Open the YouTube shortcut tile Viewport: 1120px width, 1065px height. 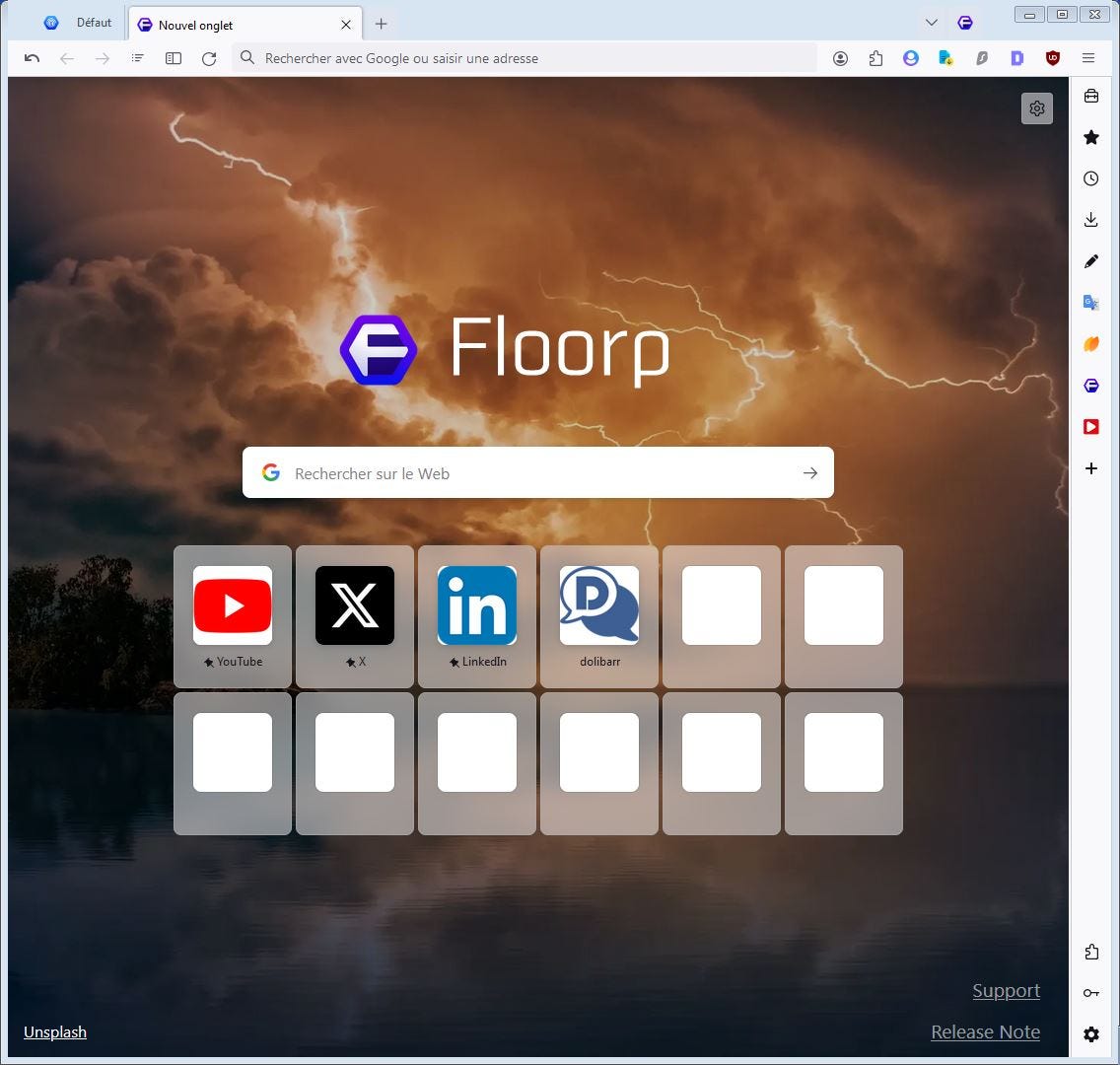coord(233,617)
